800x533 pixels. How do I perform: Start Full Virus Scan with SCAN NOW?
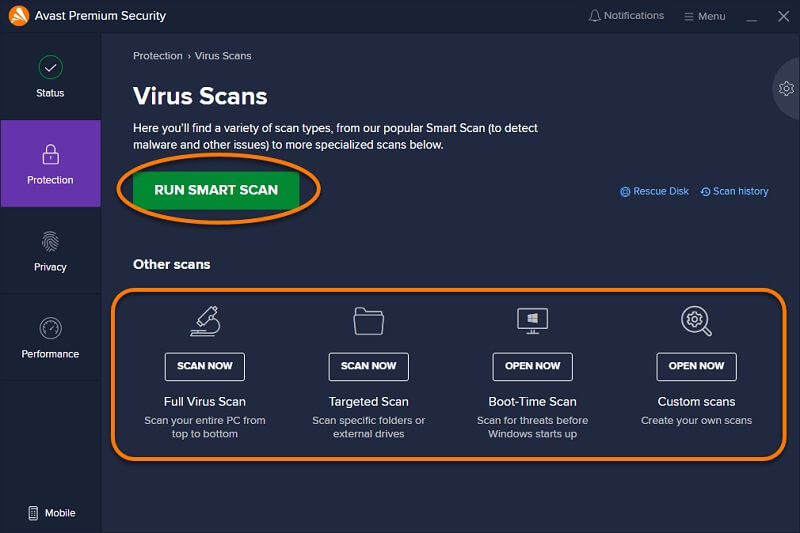pos(205,366)
